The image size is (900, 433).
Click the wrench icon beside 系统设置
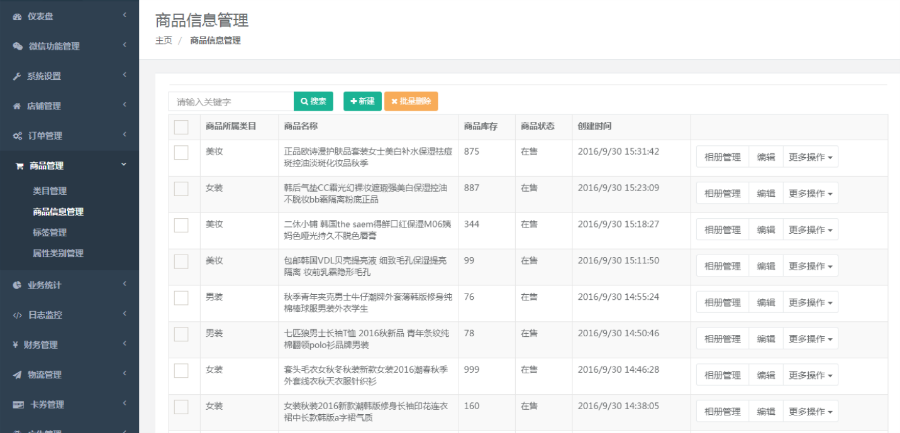pyautogui.click(x=17, y=76)
